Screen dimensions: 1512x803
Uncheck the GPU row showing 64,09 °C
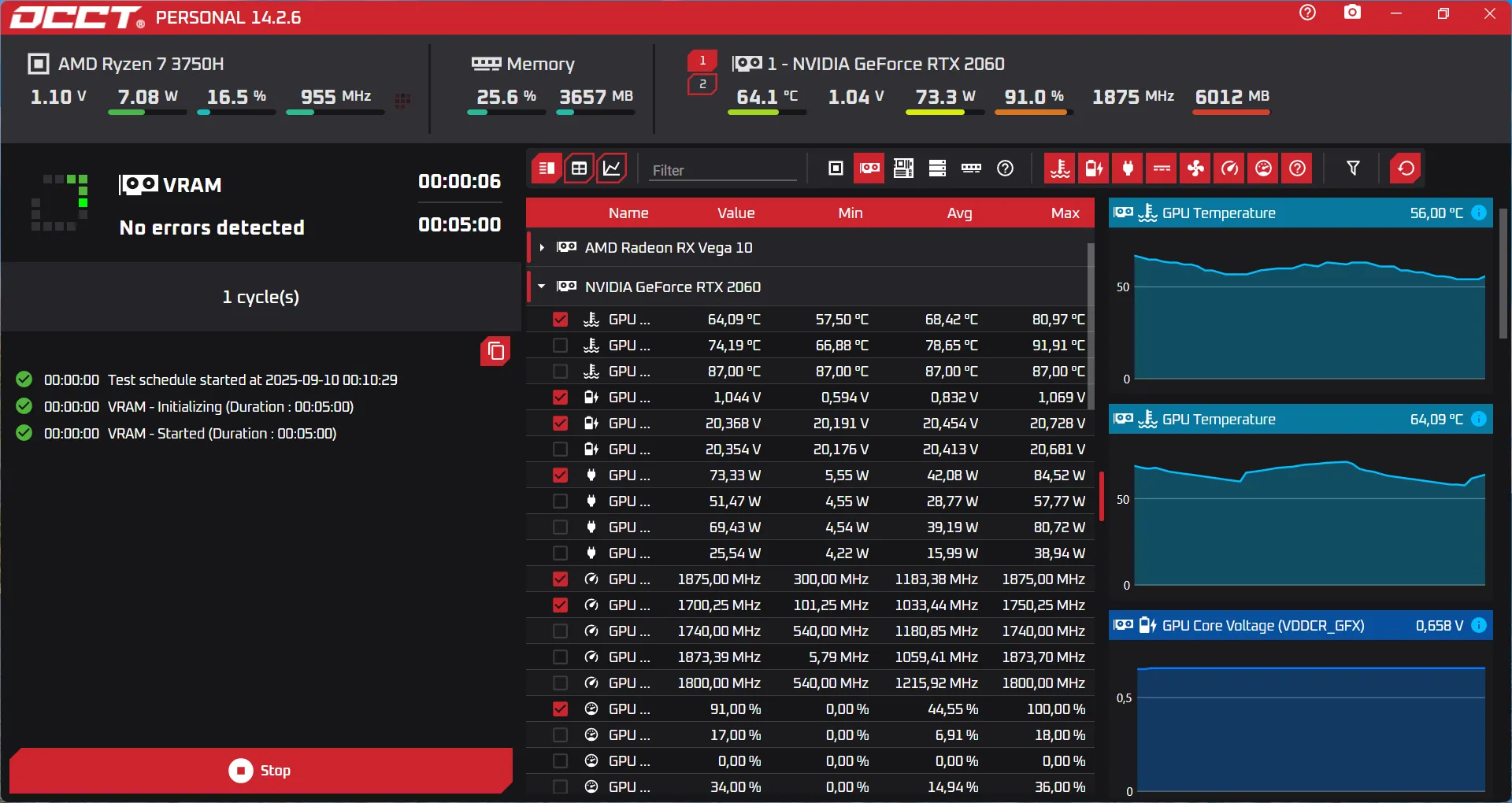(x=560, y=320)
